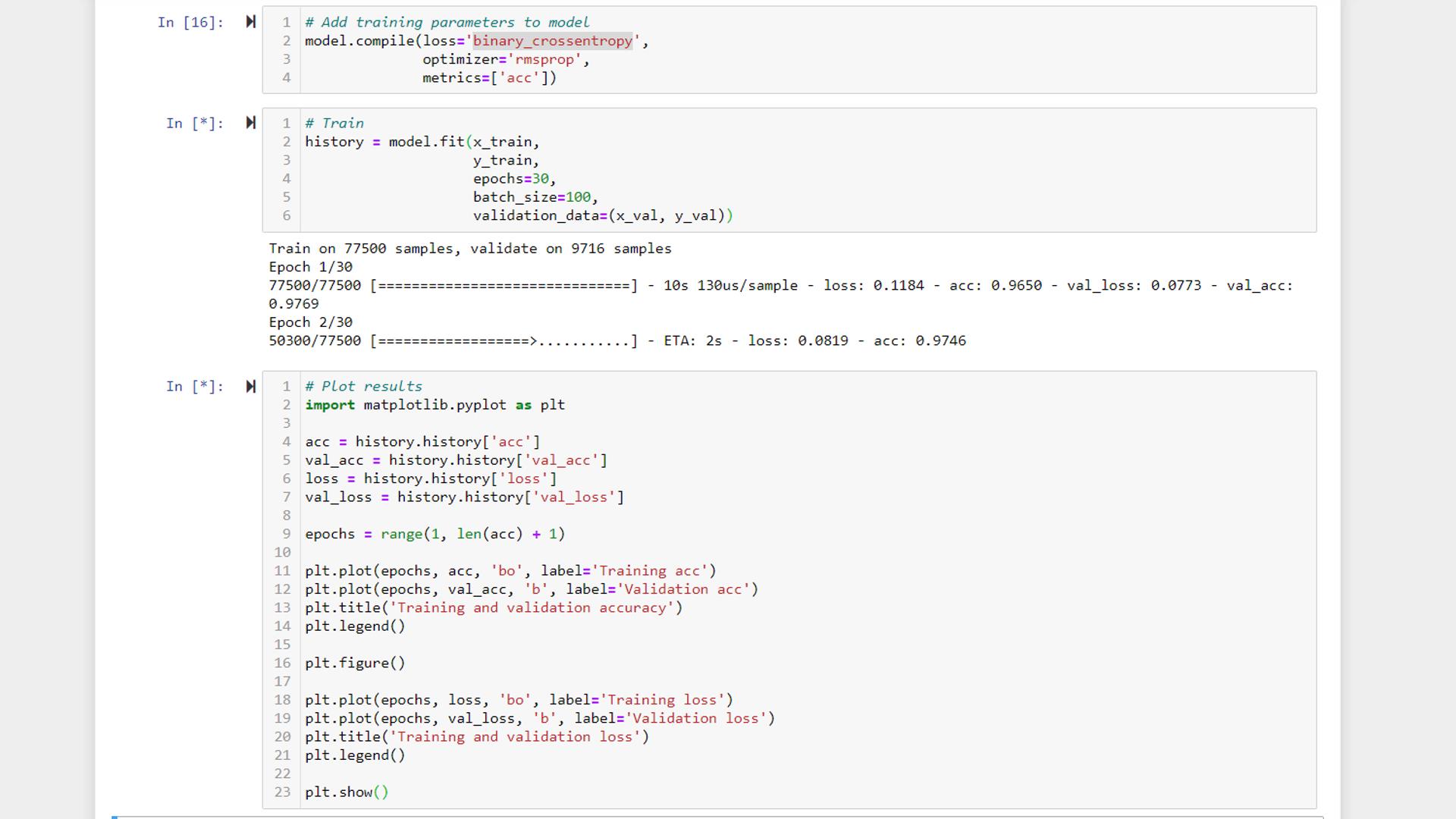Click the import matplotlib.pyplot line

pyautogui.click(x=435, y=404)
